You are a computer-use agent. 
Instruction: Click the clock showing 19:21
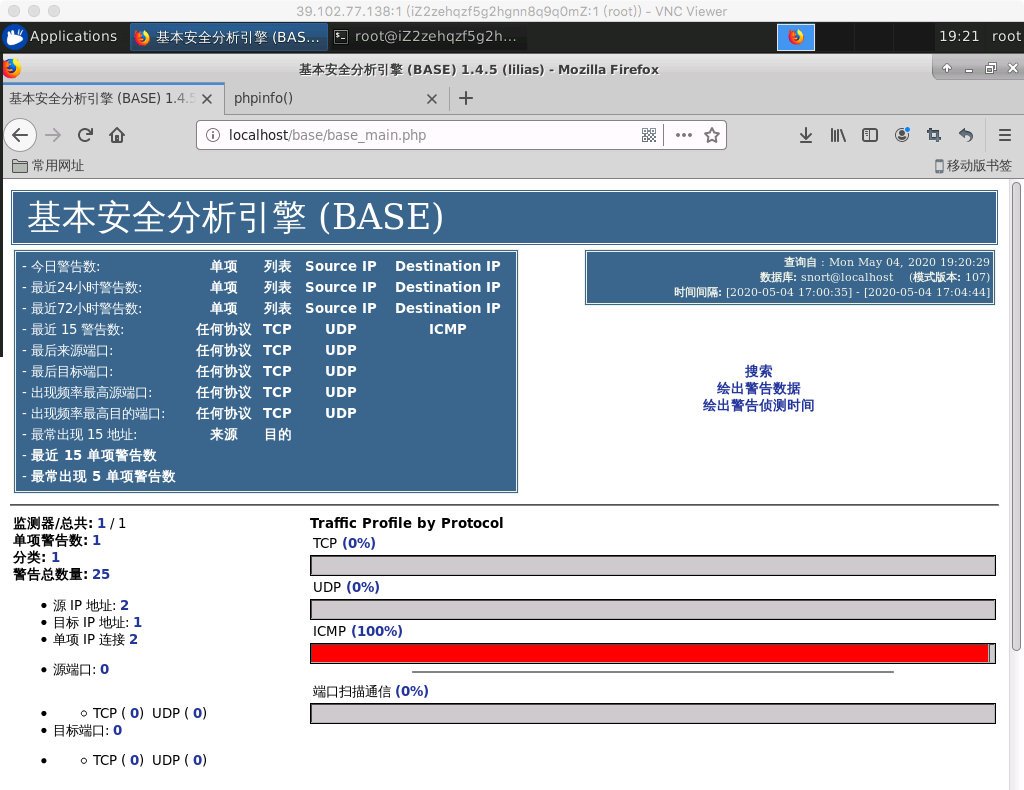coord(959,37)
